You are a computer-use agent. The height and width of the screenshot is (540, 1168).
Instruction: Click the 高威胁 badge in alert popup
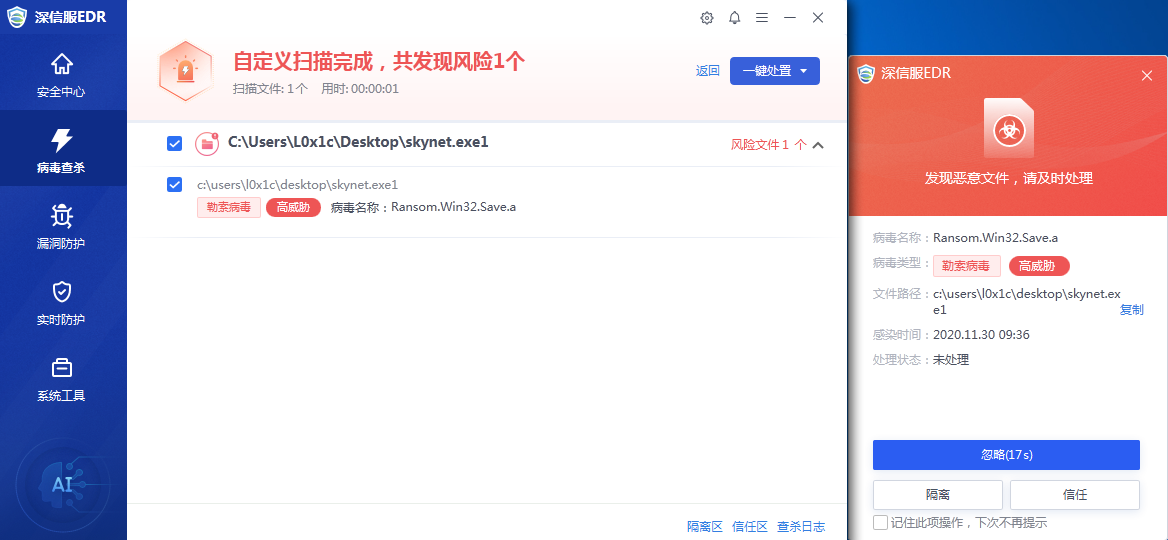point(1039,266)
